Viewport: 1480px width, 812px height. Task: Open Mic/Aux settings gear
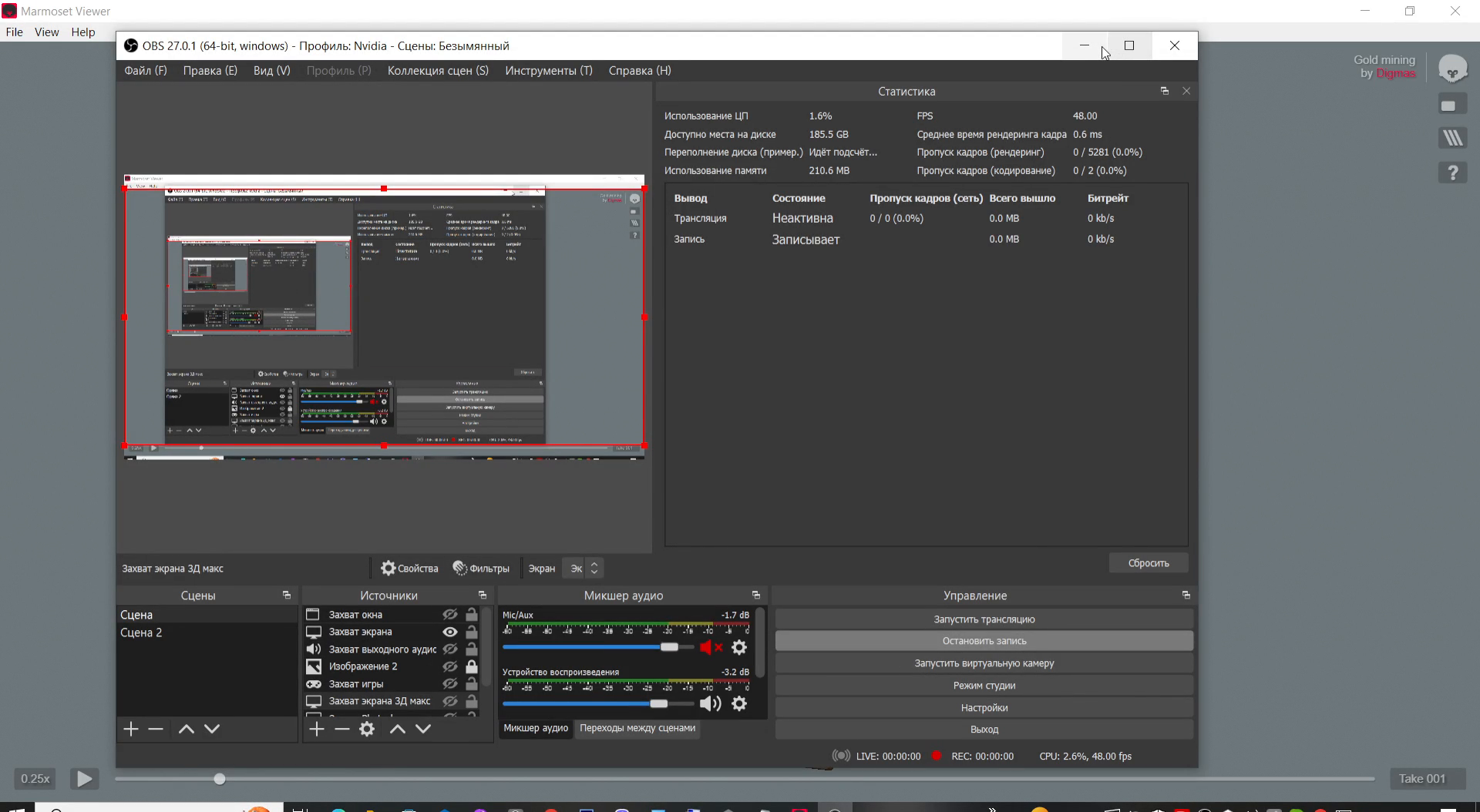pos(739,647)
